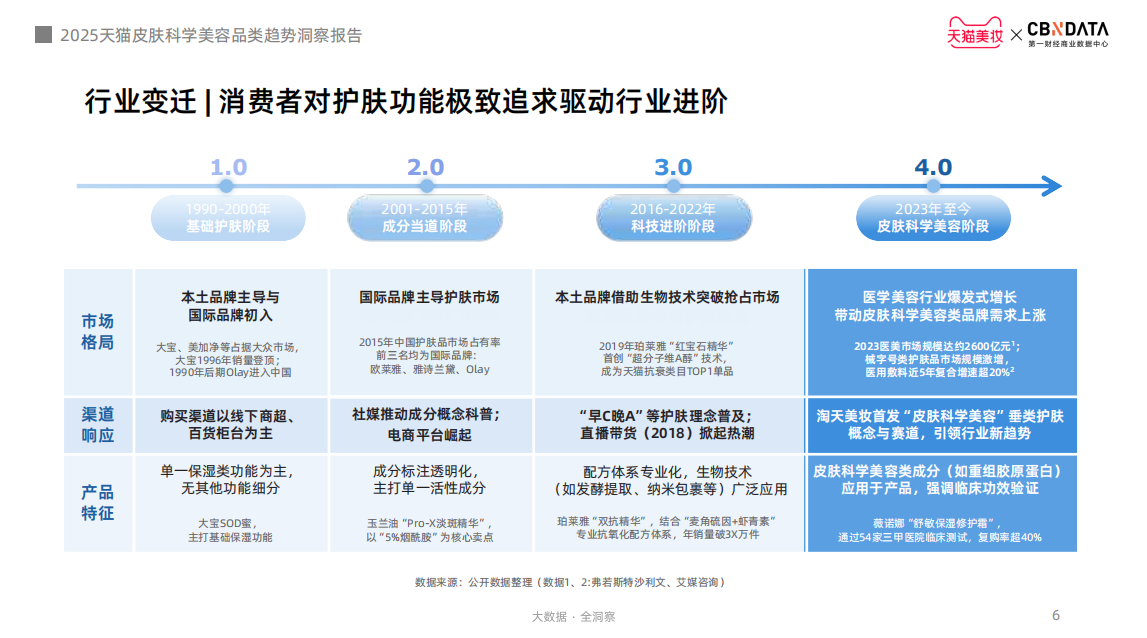Click the 国际品牌主导护肤市场 cell heading
The image size is (1147, 638).
click(x=429, y=297)
